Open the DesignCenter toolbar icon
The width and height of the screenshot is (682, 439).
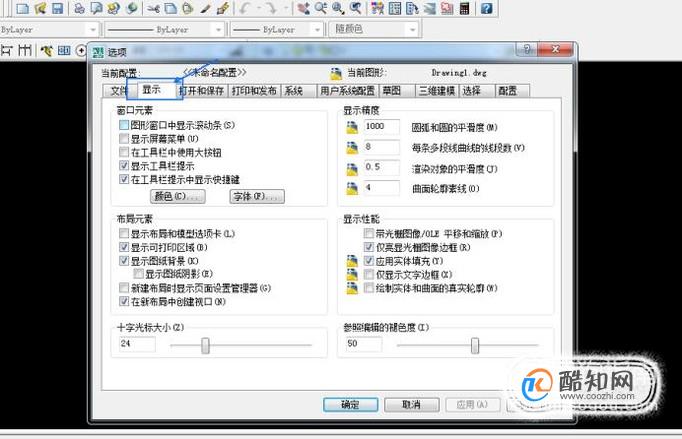394,8
